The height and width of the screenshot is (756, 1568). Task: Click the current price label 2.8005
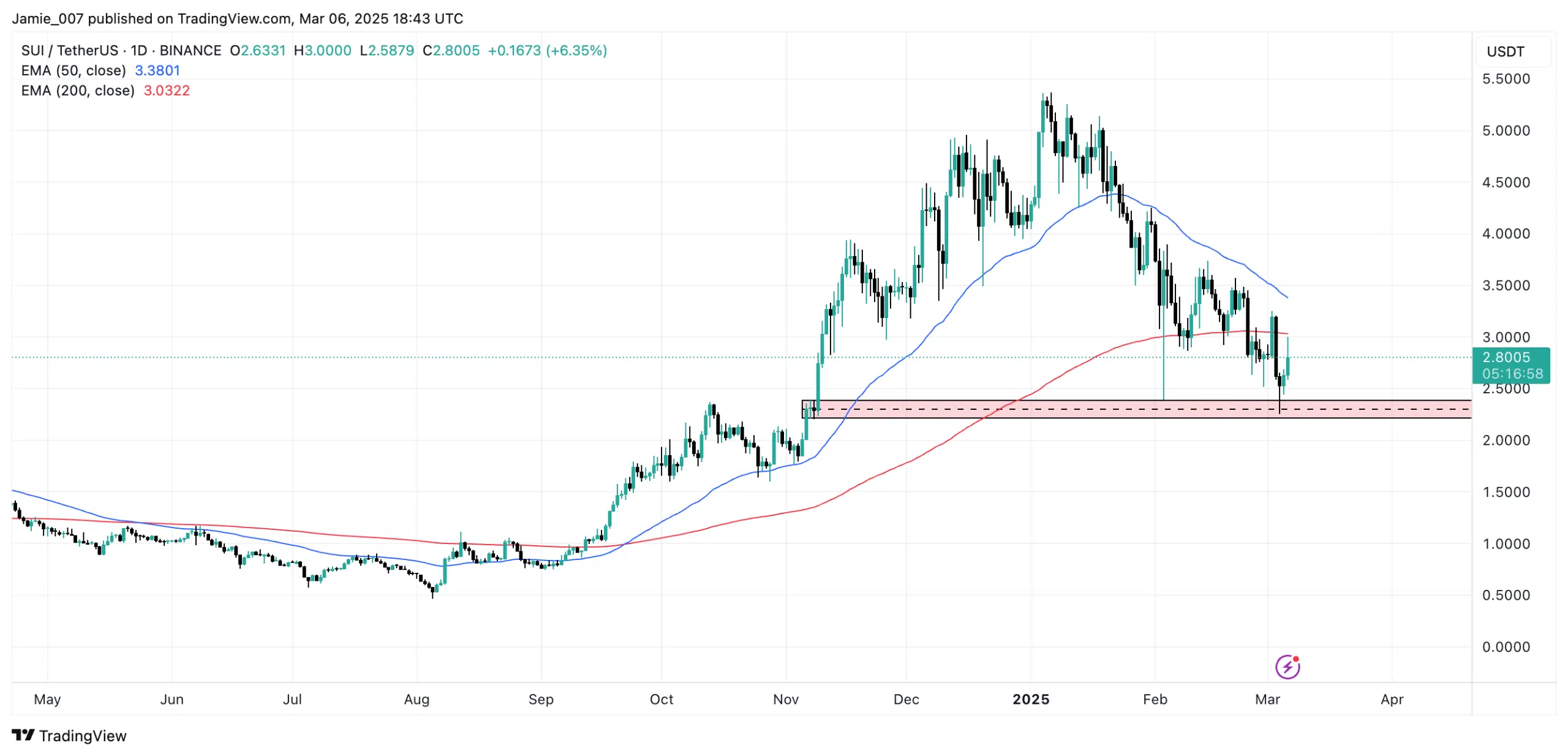click(x=1505, y=357)
